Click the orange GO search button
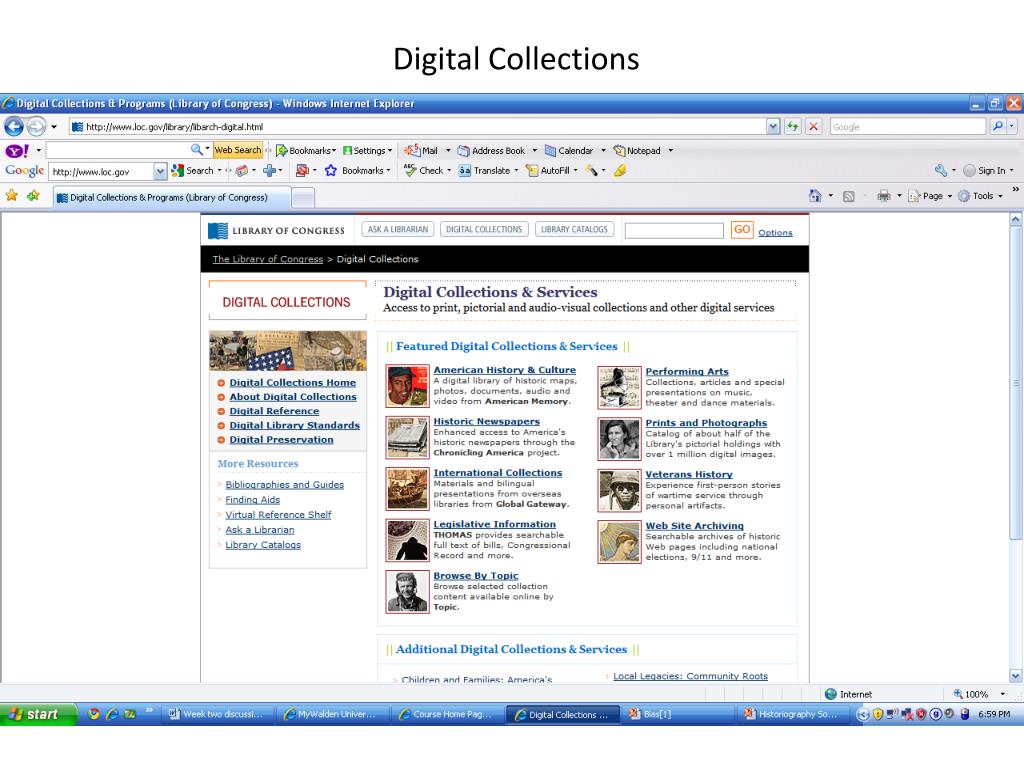This screenshot has width=1024, height=768. coord(742,230)
